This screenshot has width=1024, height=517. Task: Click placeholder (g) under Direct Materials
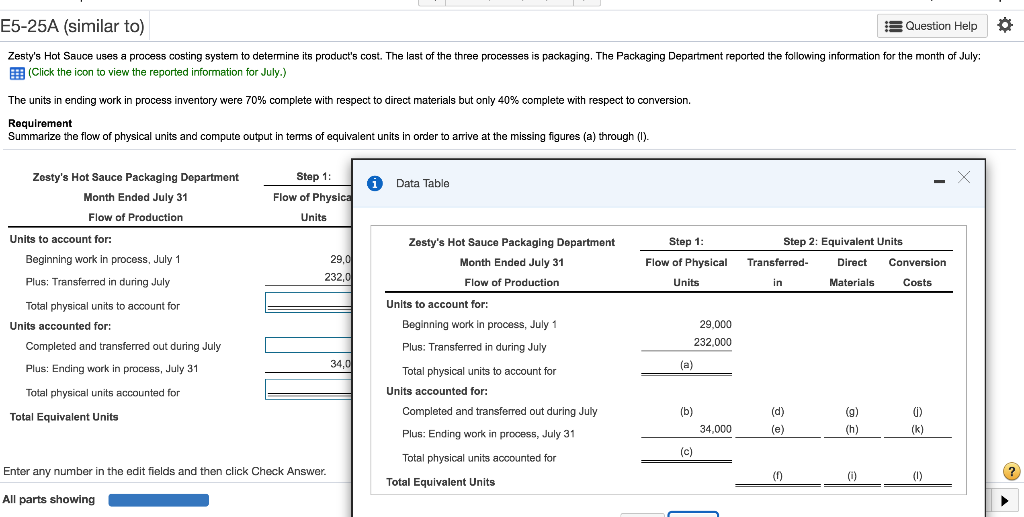click(852, 411)
